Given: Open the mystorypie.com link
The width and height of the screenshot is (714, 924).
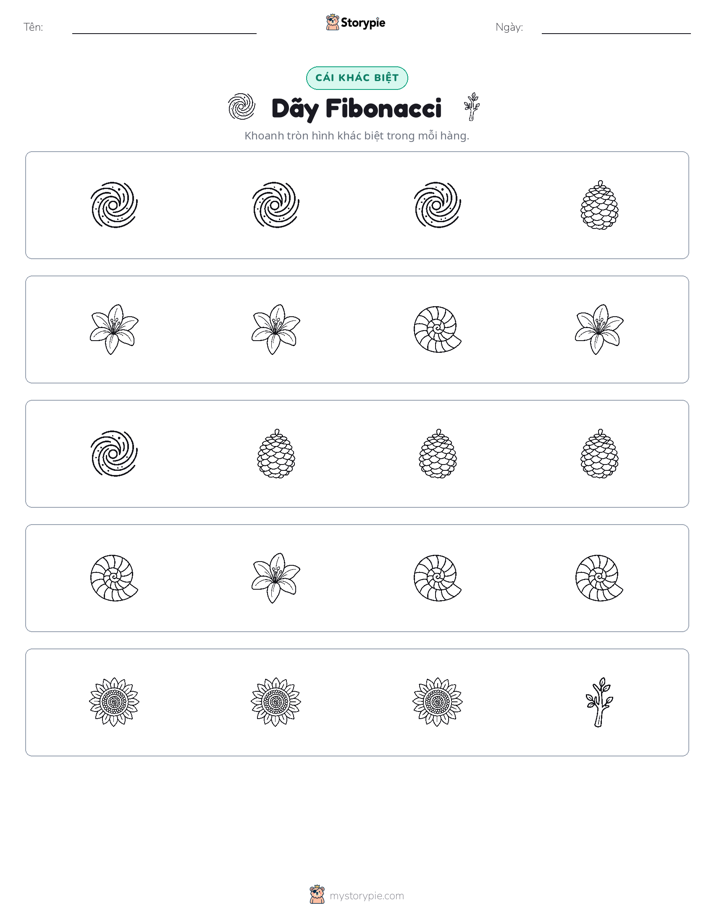Looking at the screenshot, I should point(366,896).
